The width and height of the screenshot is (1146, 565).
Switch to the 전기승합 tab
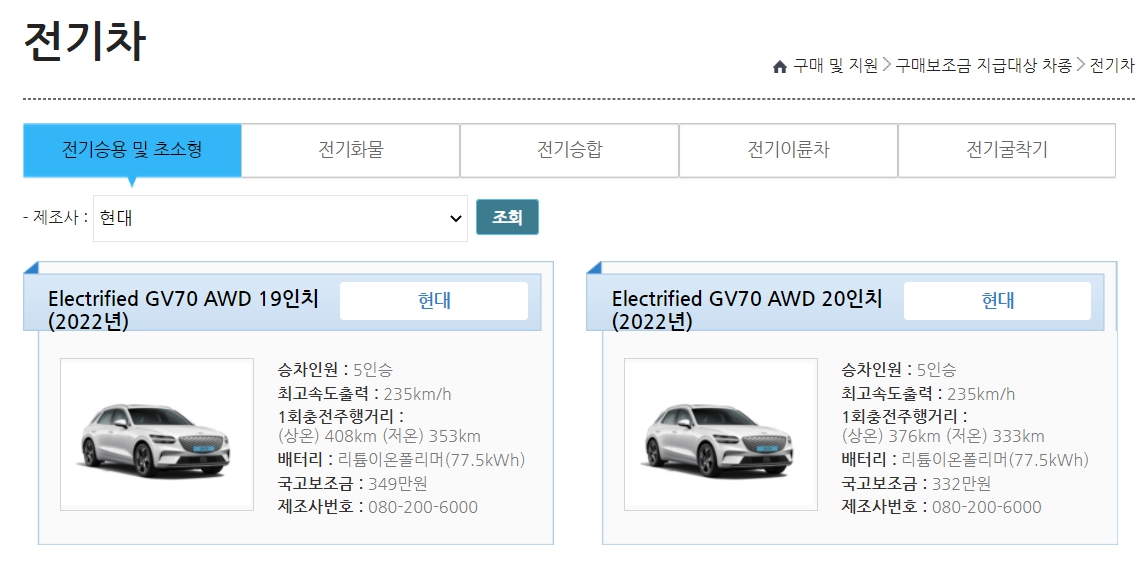point(569,150)
